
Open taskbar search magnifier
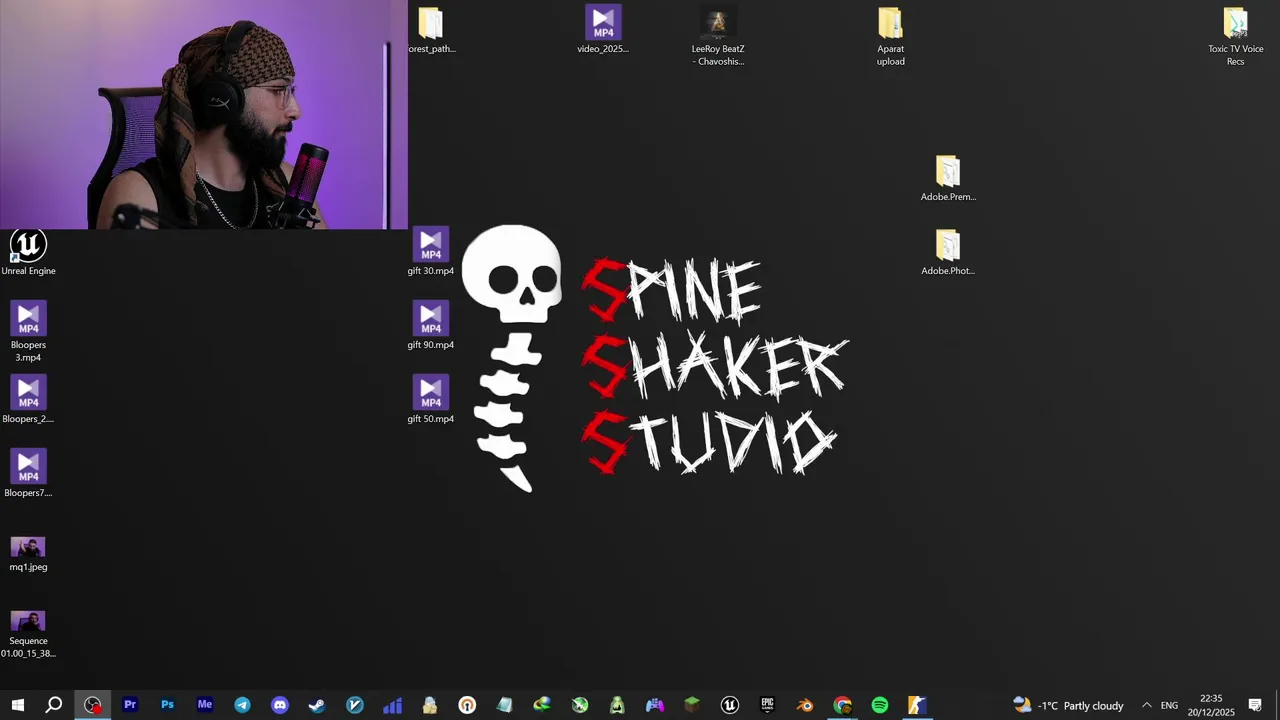(x=54, y=705)
